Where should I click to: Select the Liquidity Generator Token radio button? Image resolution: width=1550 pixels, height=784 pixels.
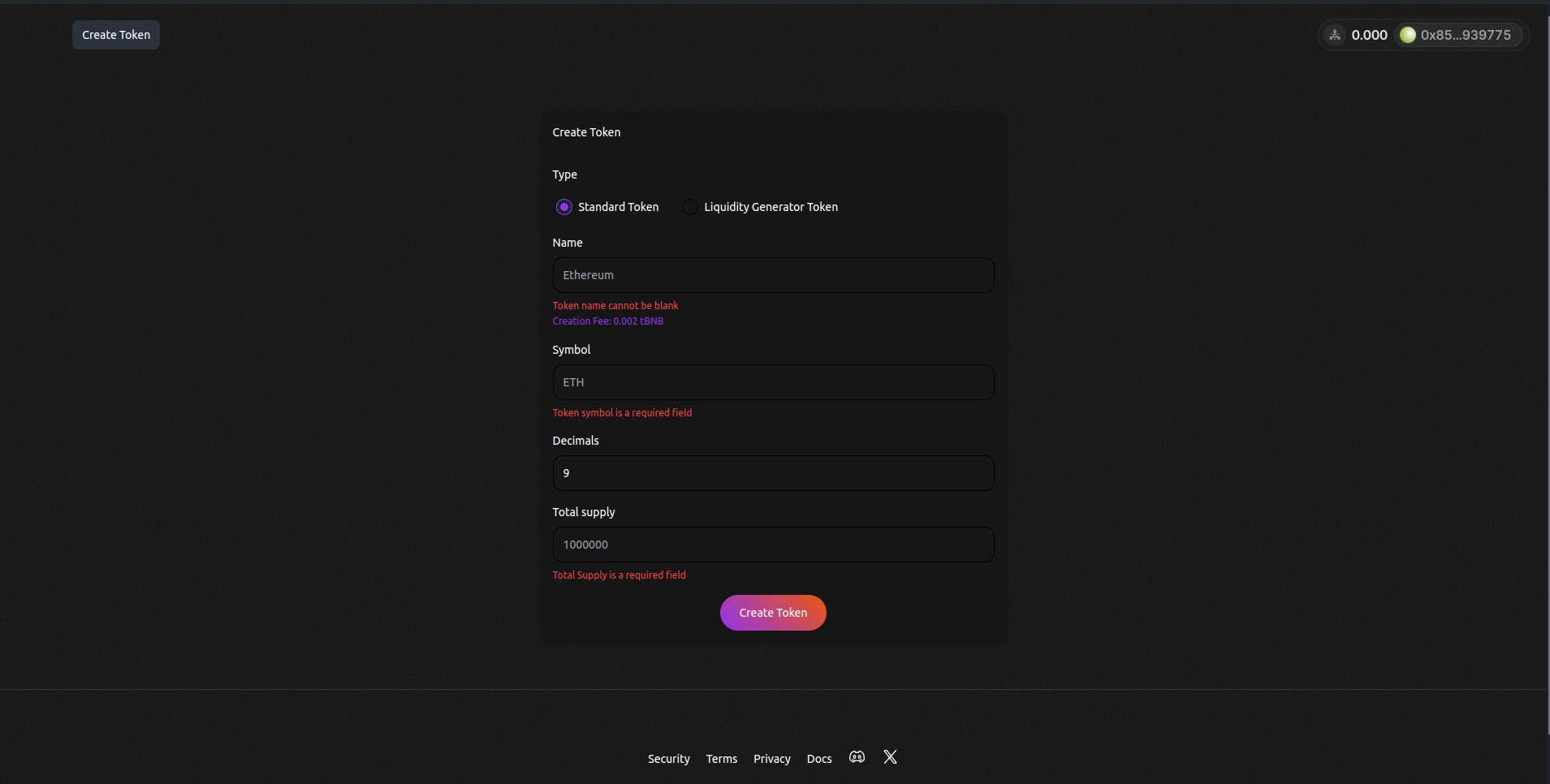coord(689,207)
